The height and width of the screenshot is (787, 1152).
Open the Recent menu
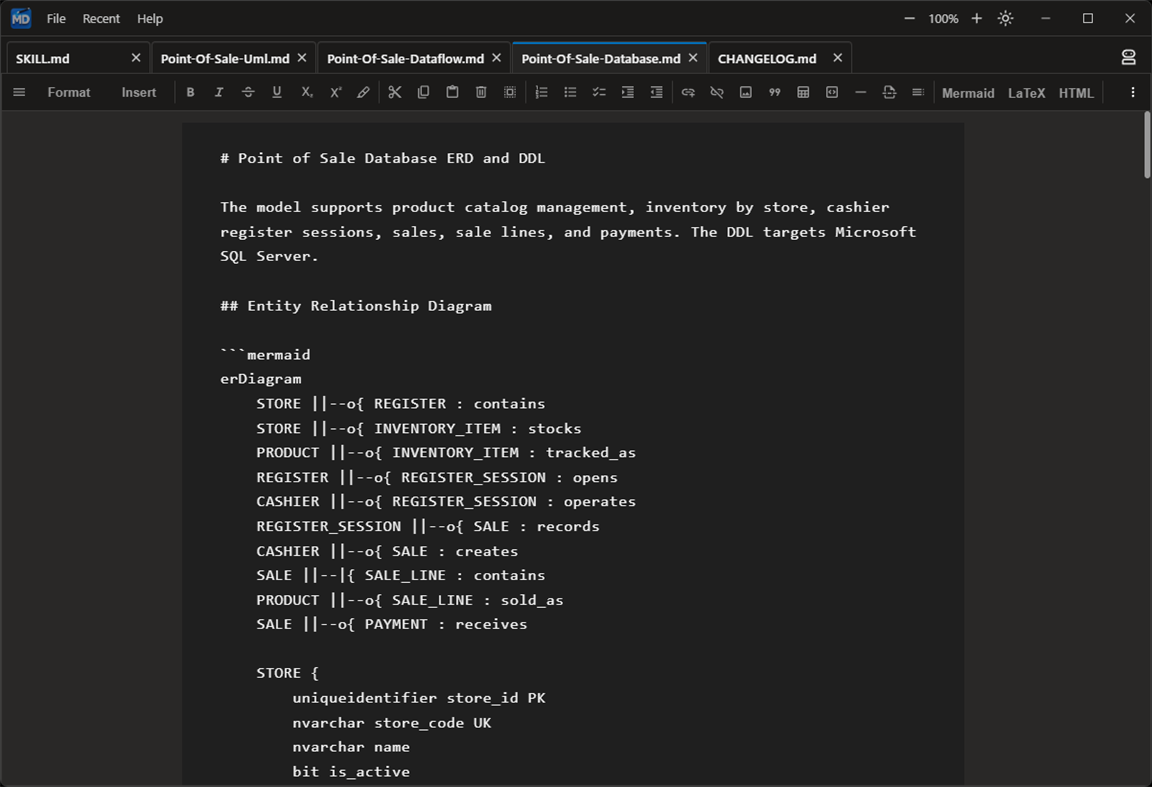[101, 19]
